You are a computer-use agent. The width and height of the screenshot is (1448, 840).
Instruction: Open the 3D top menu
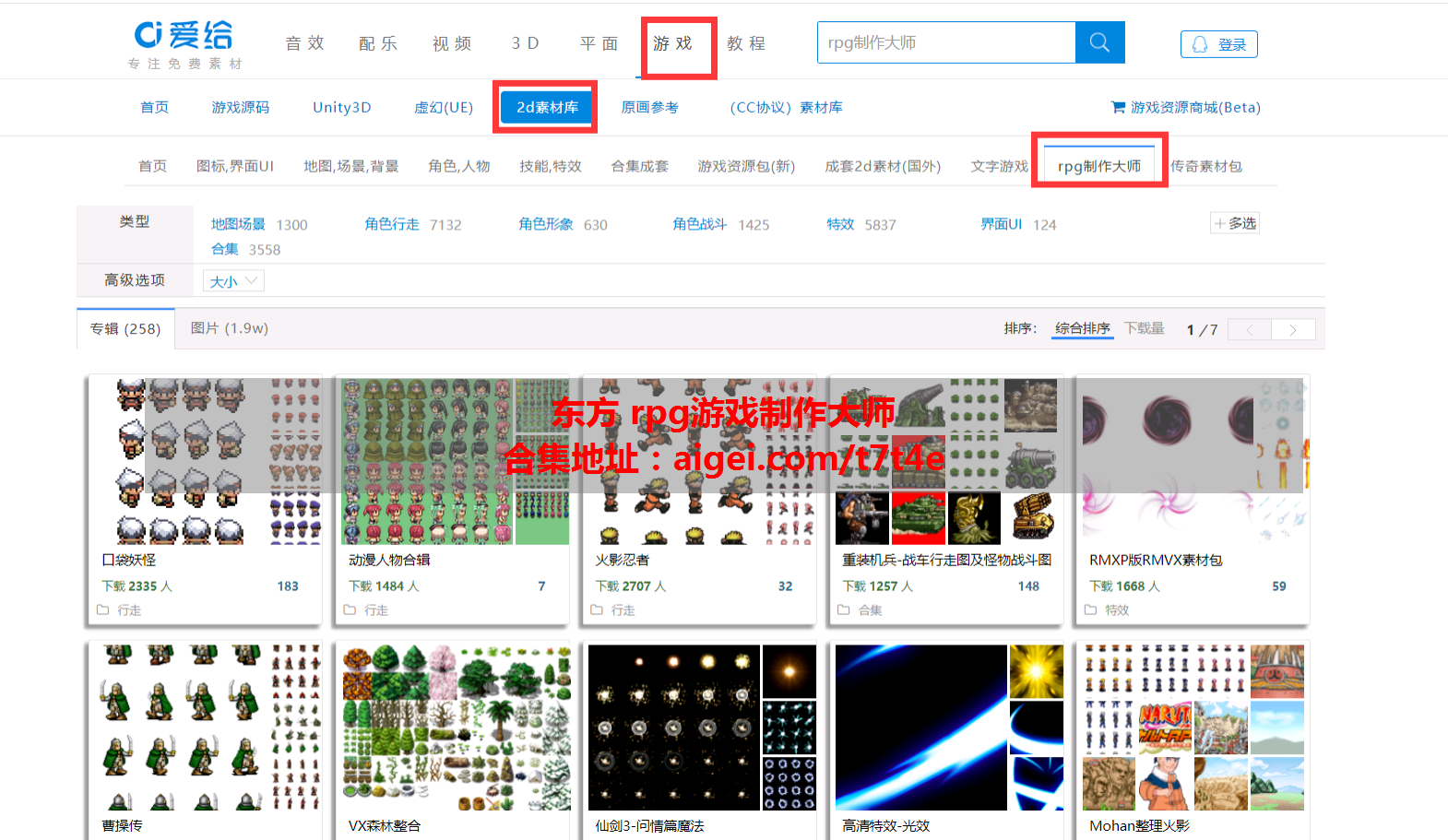pos(526,43)
